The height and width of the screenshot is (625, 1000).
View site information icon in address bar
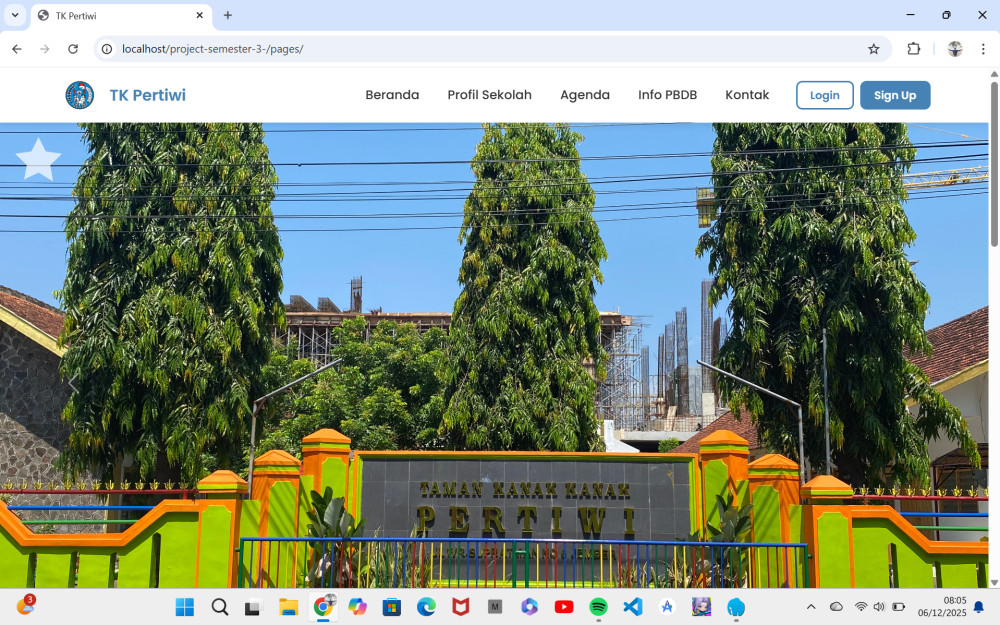107,49
